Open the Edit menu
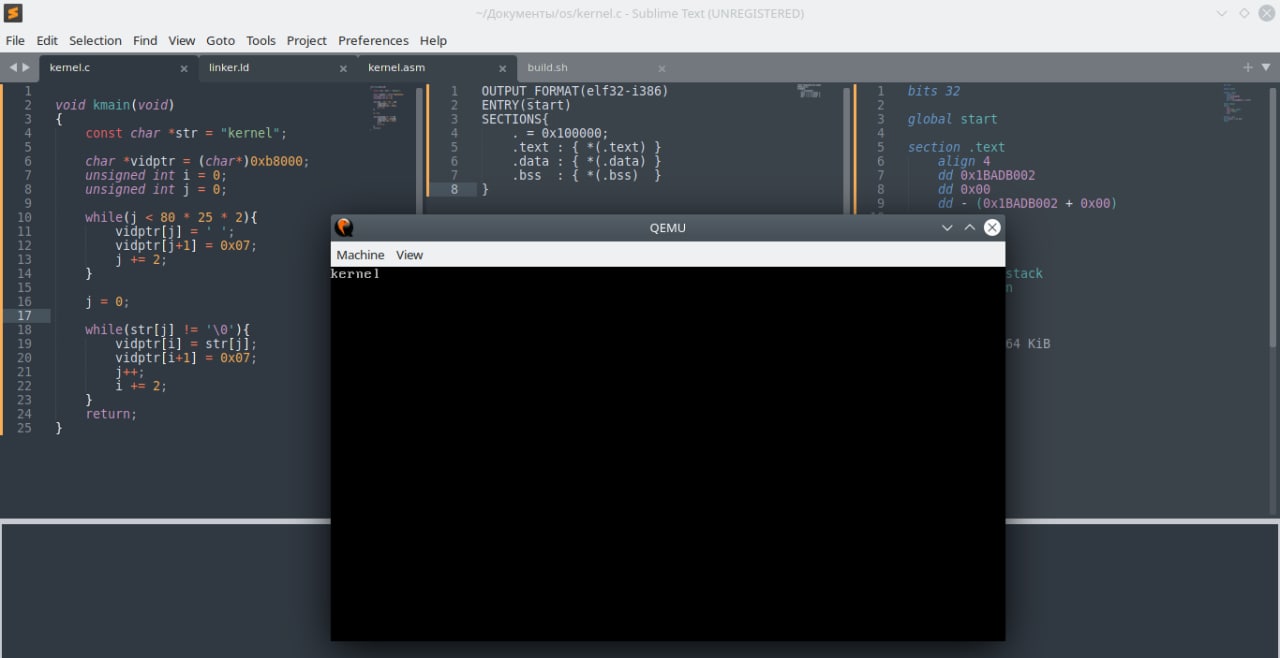Image resolution: width=1280 pixels, height=658 pixels. (47, 40)
